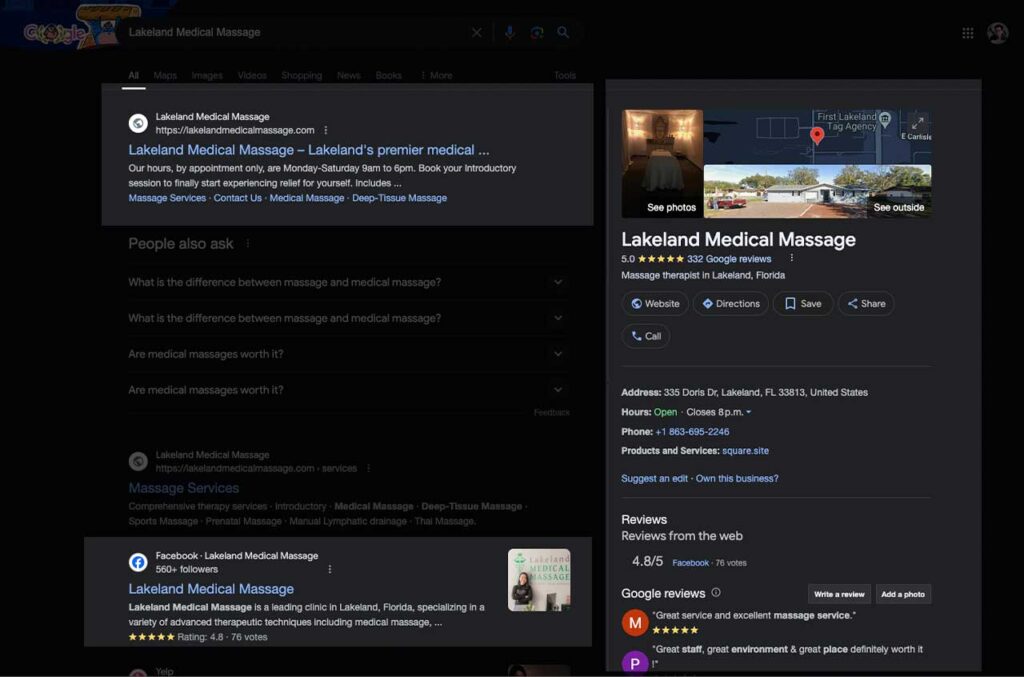Open the Facebook result thumbnail image
The width and height of the screenshot is (1024, 677).
coord(539,580)
